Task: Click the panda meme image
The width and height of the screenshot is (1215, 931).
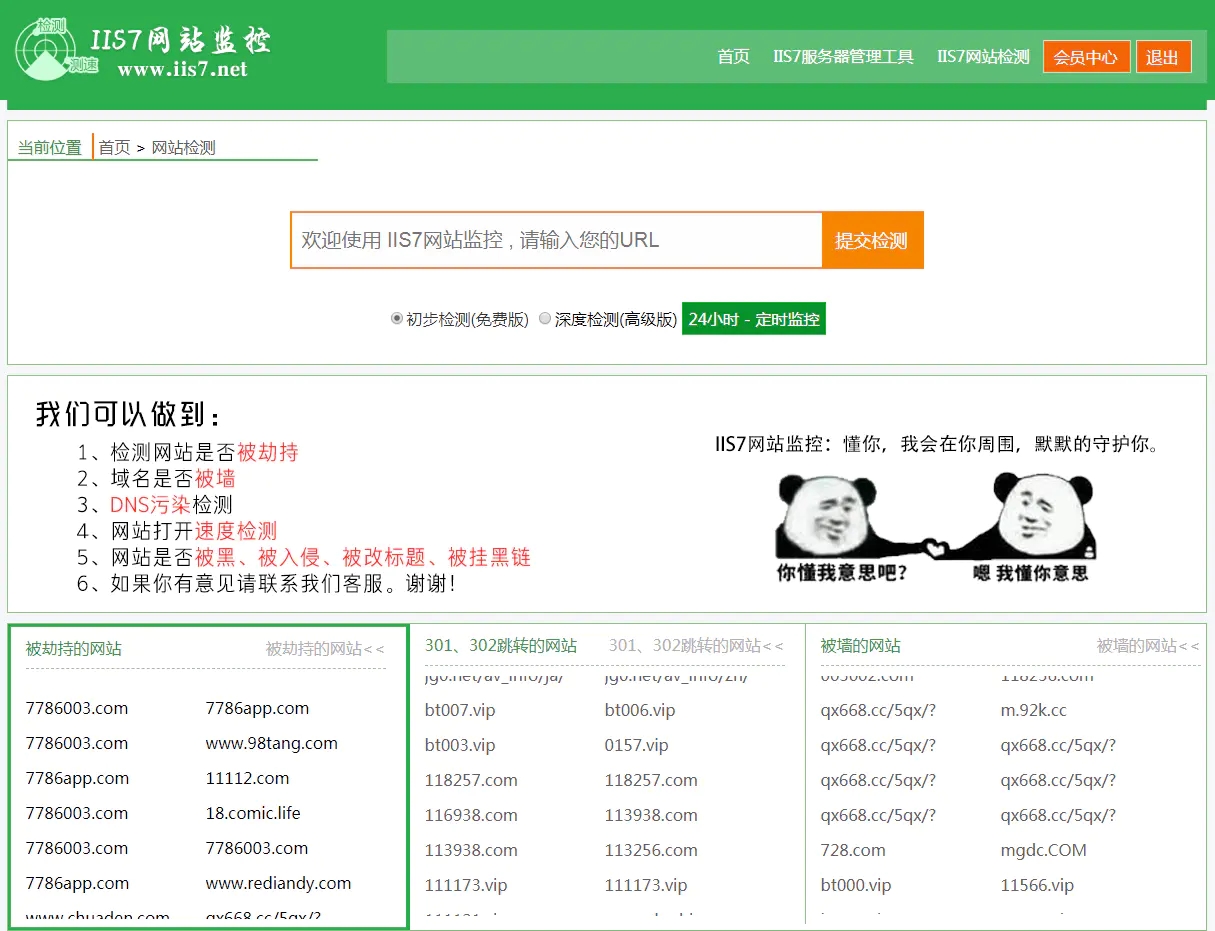Action: click(x=935, y=527)
